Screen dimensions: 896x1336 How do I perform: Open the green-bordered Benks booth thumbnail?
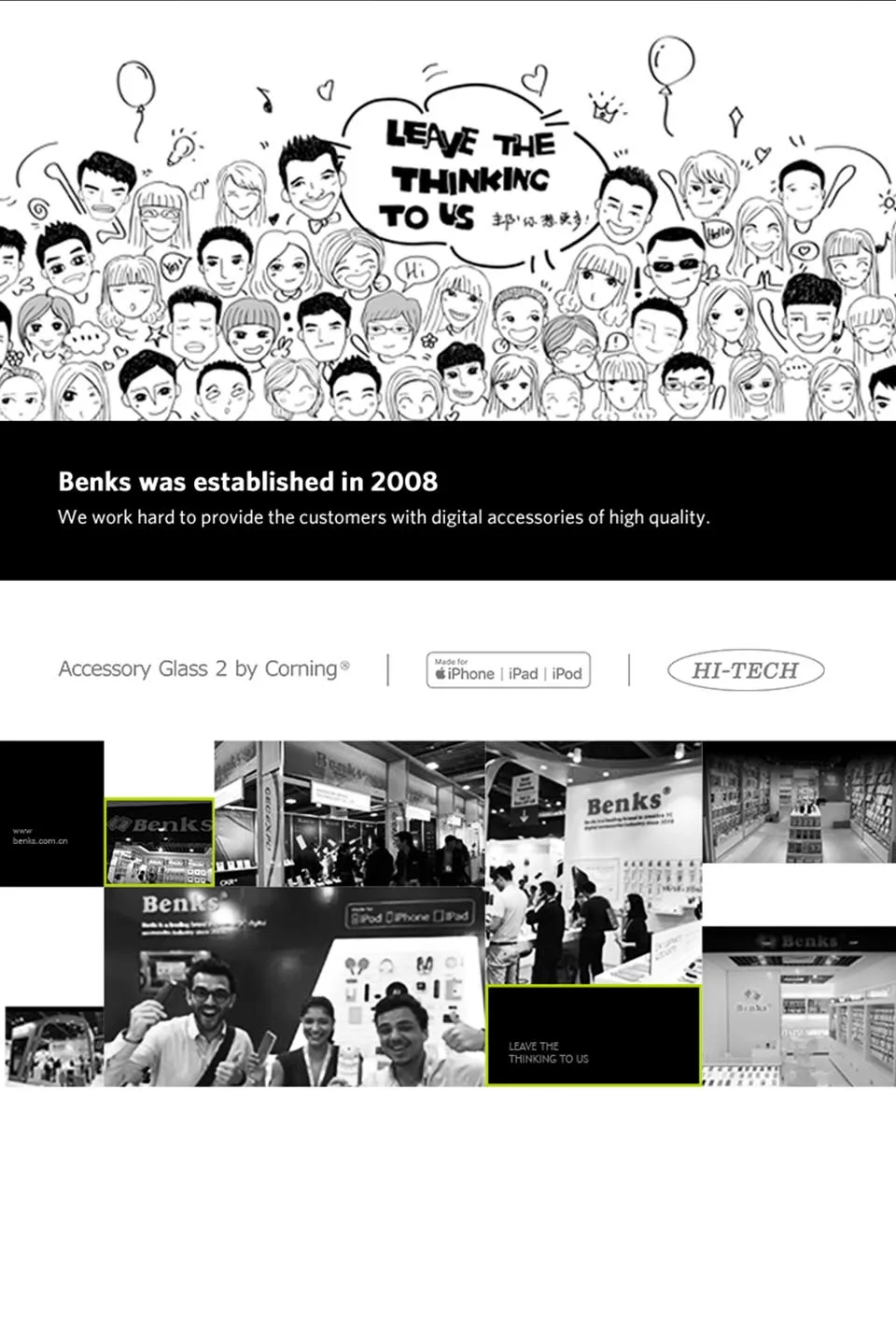tap(160, 842)
